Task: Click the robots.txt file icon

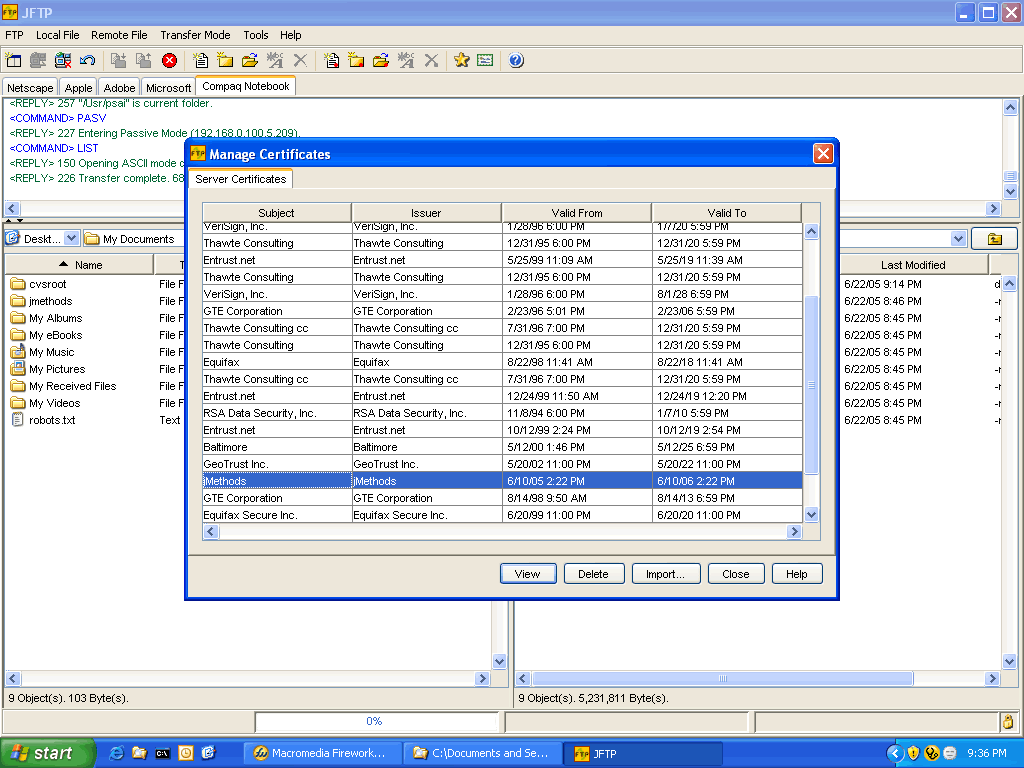Action: coord(18,420)
